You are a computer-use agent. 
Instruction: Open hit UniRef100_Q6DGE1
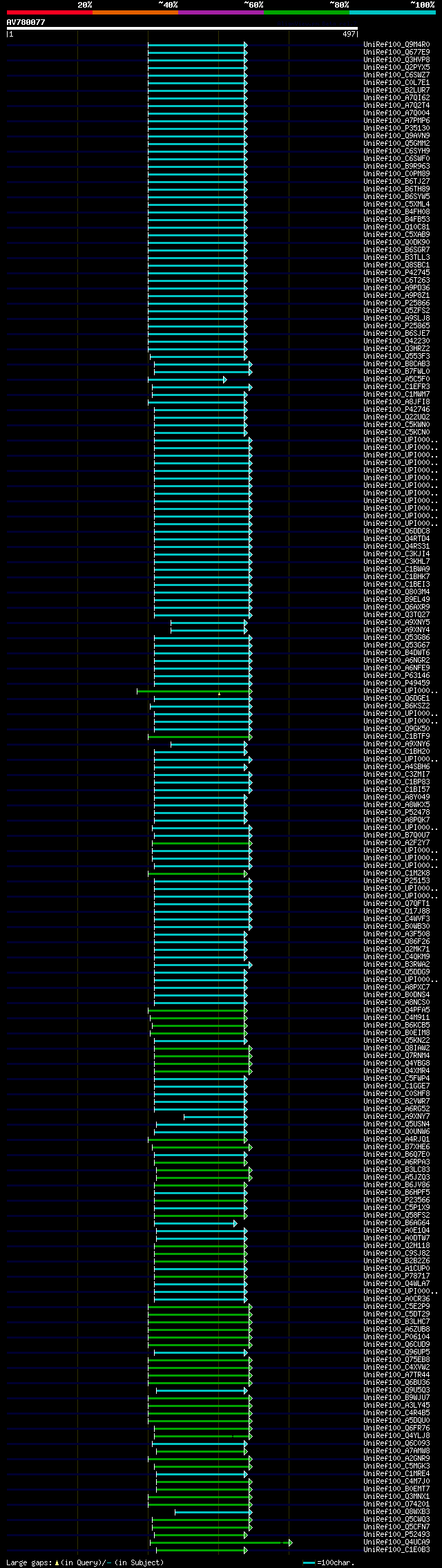click(396, 699)
